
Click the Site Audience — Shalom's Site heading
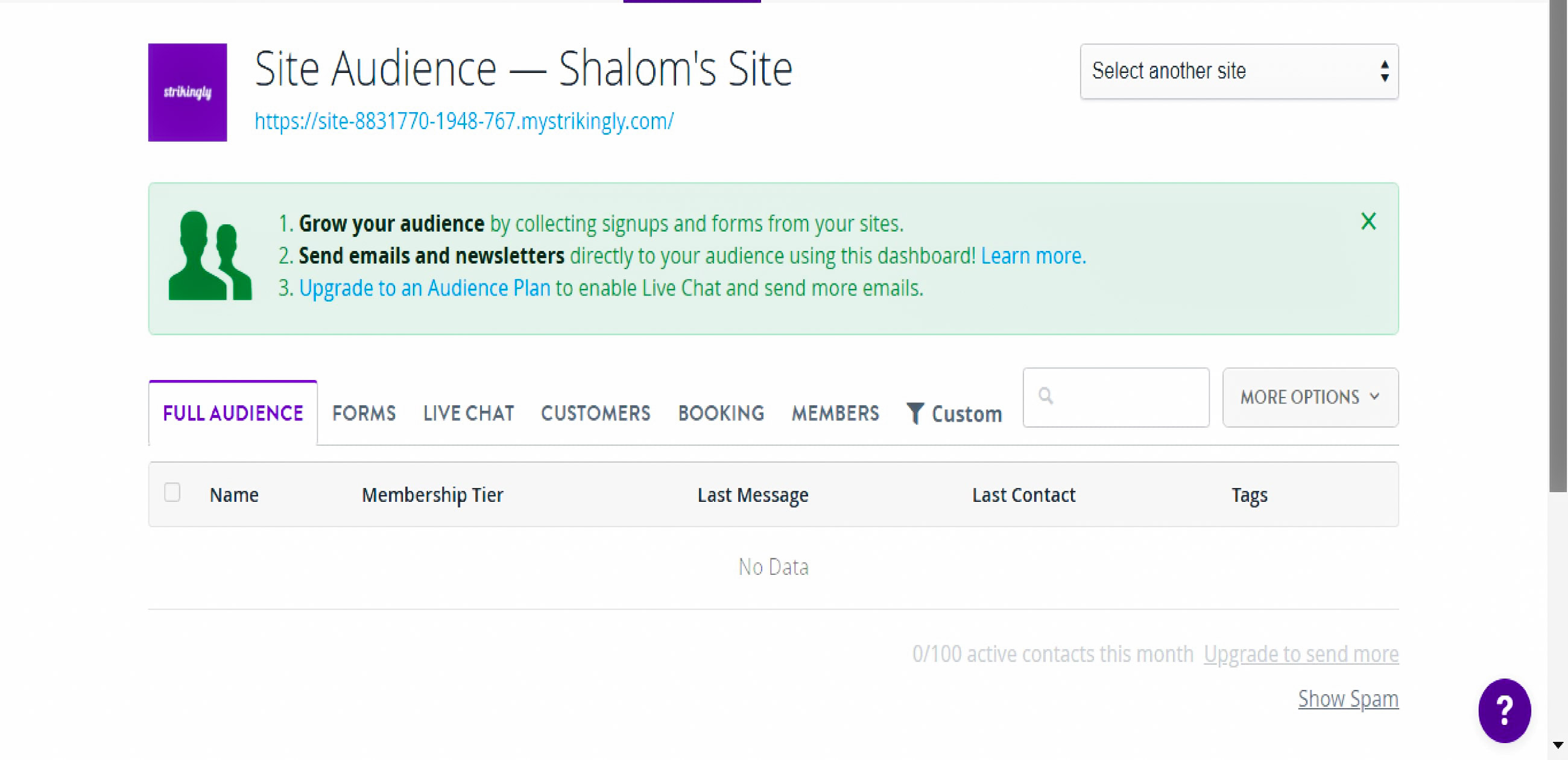coord(523,69)
